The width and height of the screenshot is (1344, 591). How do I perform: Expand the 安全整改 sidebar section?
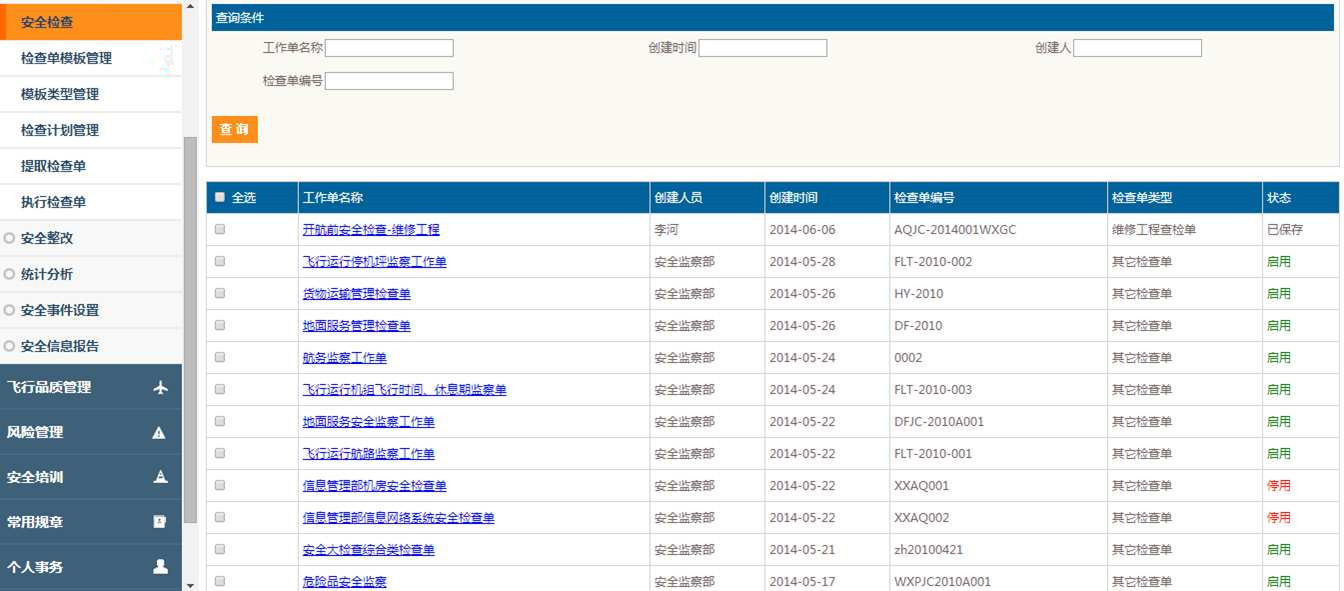[91, 238]
